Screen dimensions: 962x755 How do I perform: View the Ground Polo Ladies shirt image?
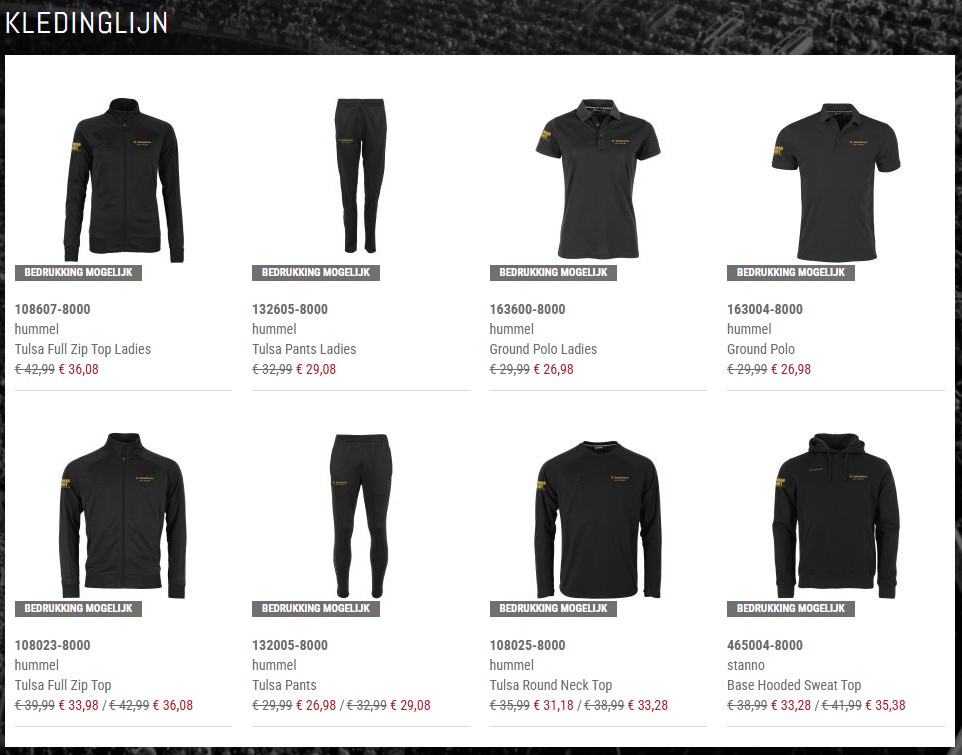pos(598,178)
